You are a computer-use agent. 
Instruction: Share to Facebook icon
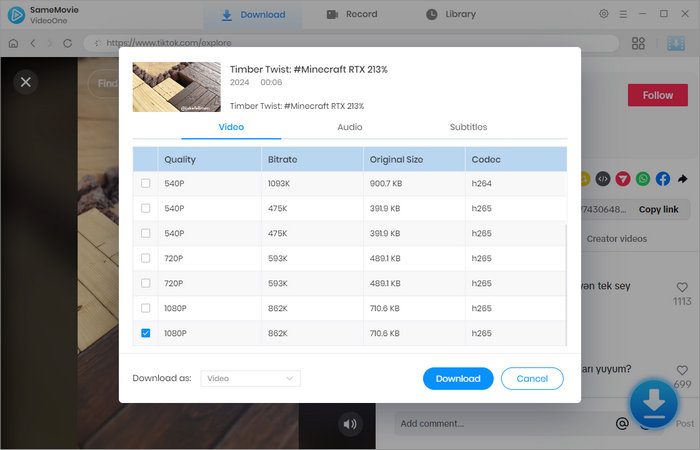663,179
